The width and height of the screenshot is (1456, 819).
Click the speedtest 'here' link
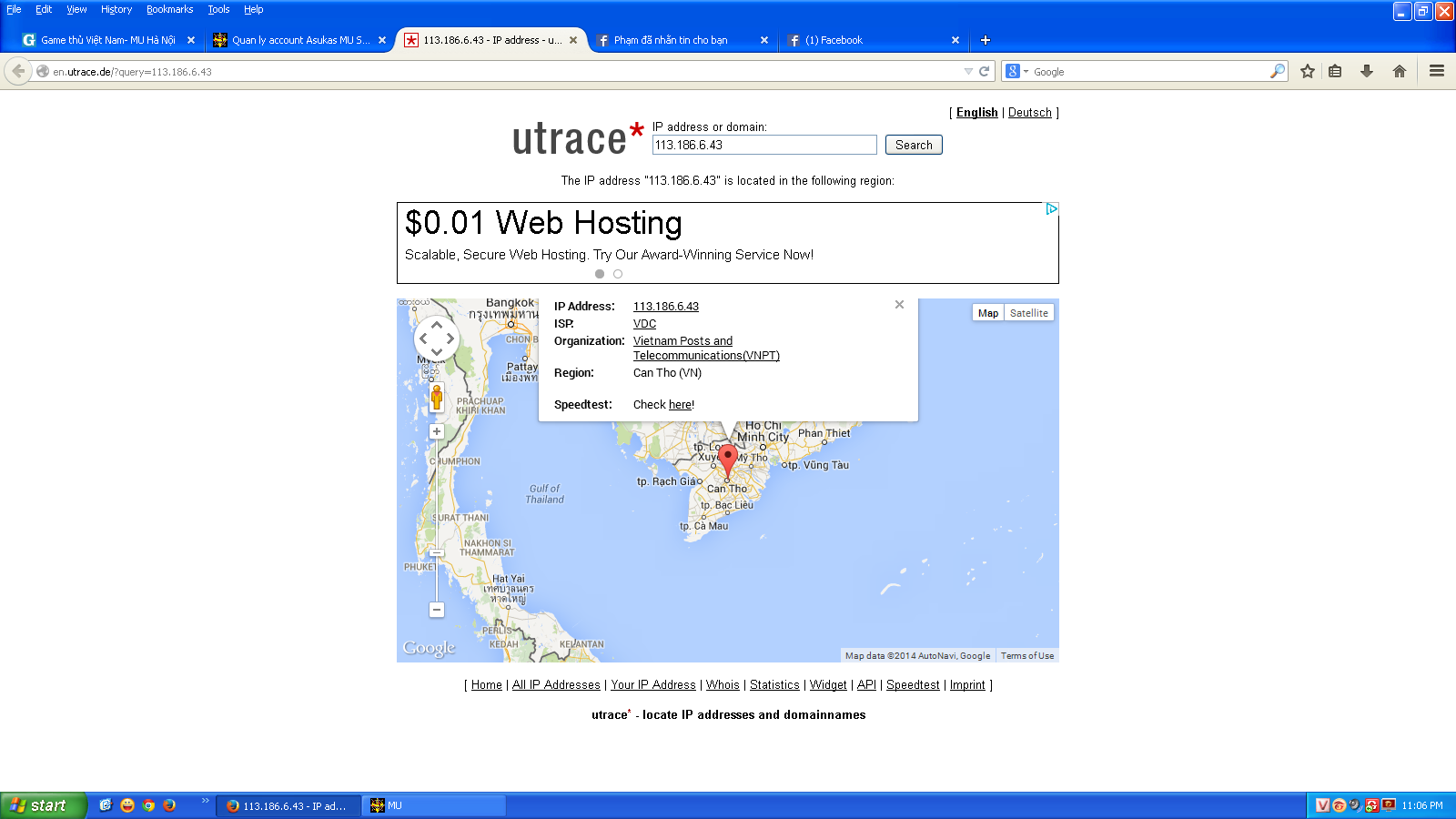click(680, 405)
